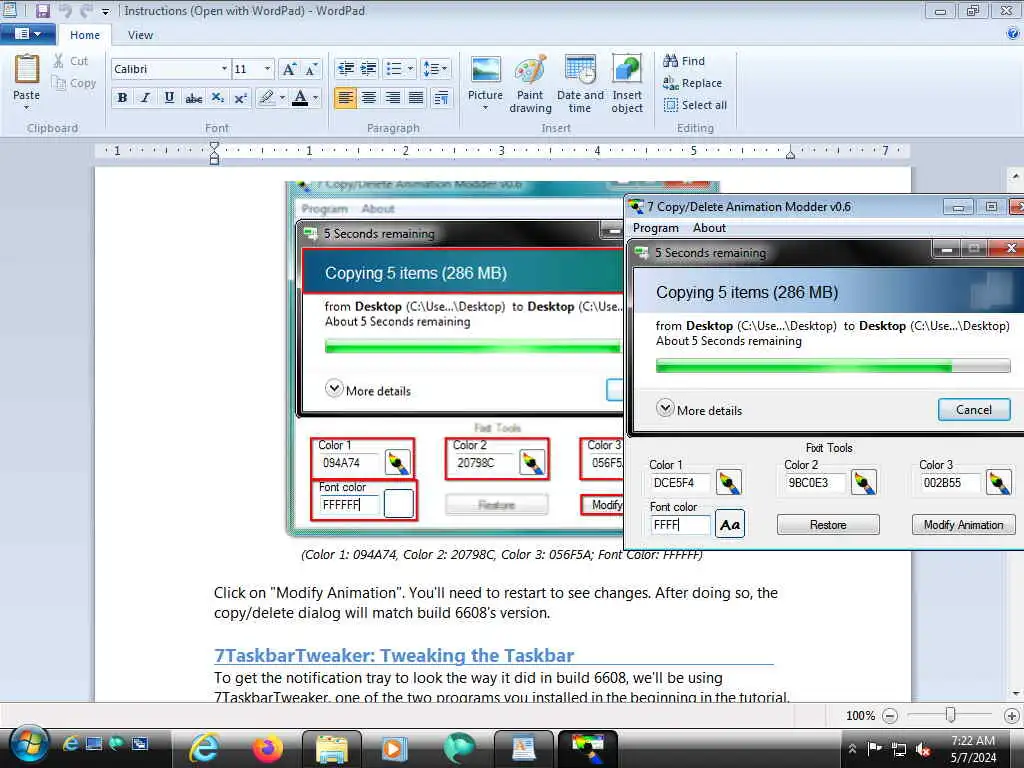Toggle Bold formatting

pos(122,98)
